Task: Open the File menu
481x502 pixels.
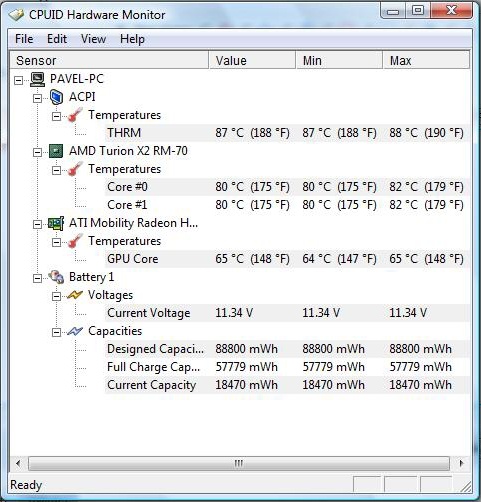Action: click(24, 39)
